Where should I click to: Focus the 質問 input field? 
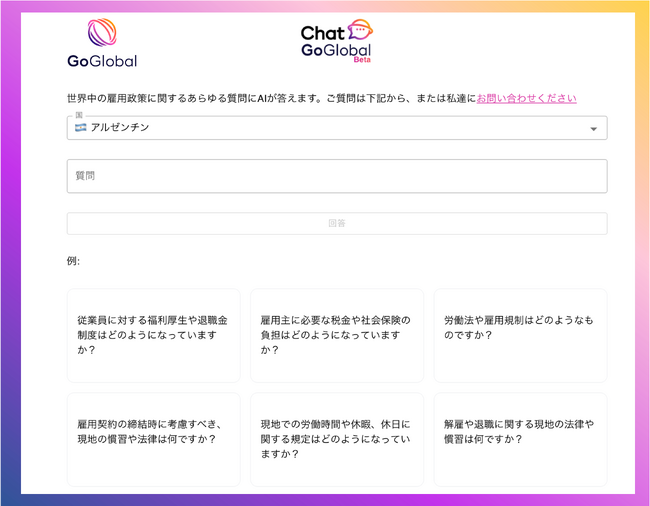pyautogui.click(x=336, y=176)
